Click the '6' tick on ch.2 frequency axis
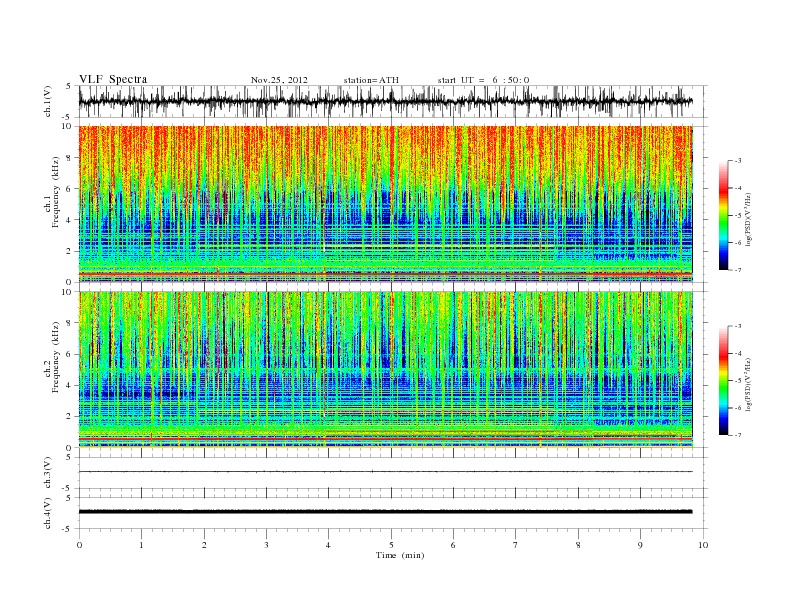The height and width of the screenshot is (612, 792). (x=70, y=354)
